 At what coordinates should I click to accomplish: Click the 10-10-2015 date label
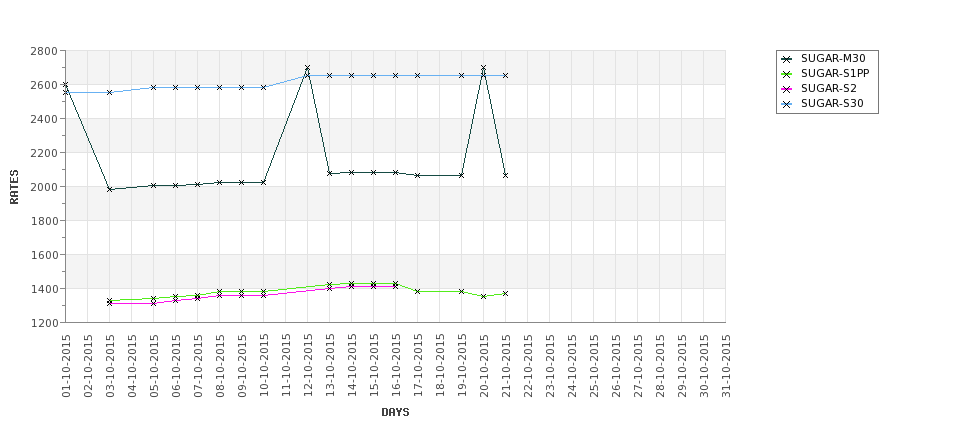(264, 366)
